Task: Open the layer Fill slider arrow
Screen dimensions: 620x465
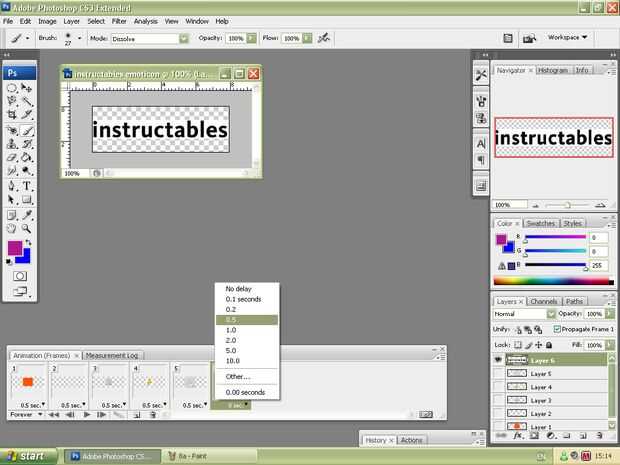Action: (609, 345)
